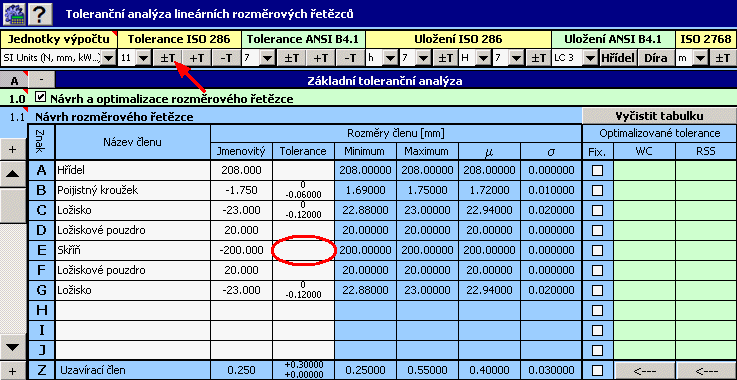Click the scroll down arrow beside the table
This screenshot has width=737, height=380.
pyautogui.click(x=13, y=348)
